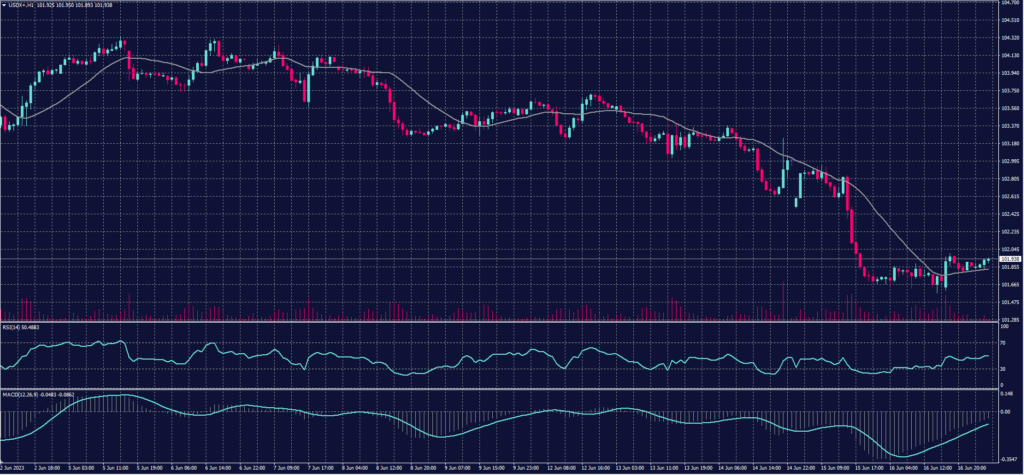Click the MACD(12,26,9) indicator label
Viewport: 1024px width, 475px height.
(x=22, y=393)
